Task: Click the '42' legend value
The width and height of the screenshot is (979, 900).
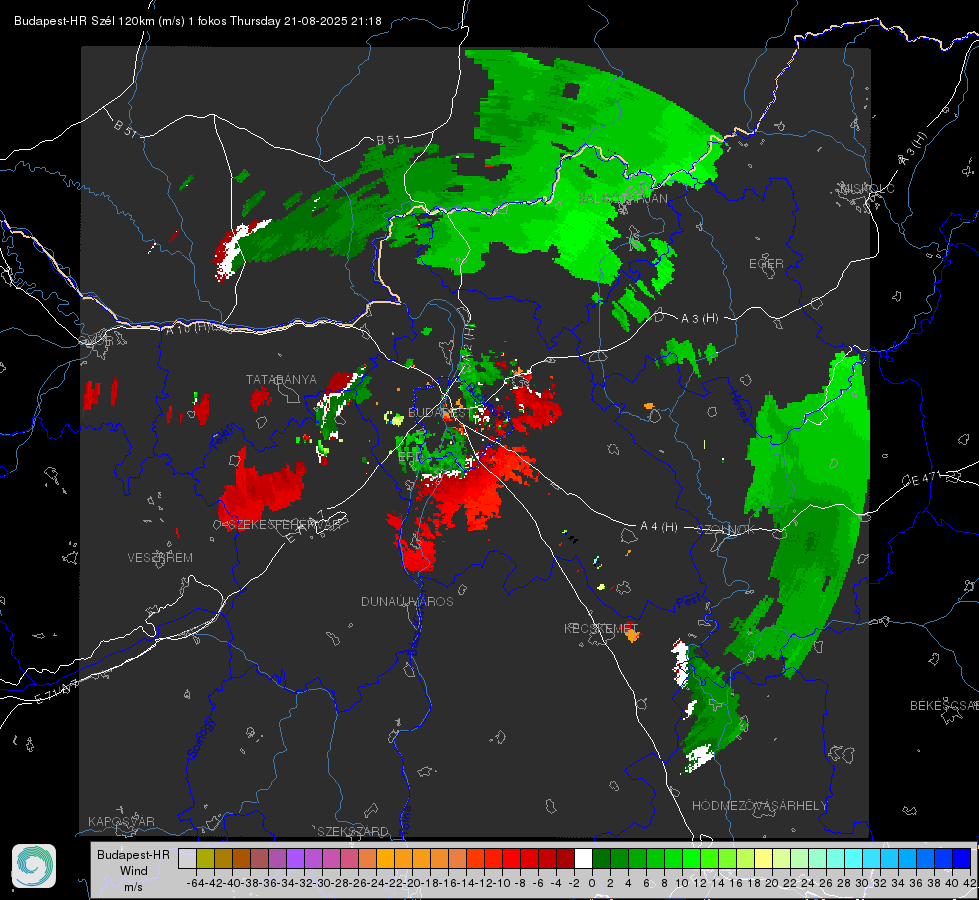Action: point(970,883)
